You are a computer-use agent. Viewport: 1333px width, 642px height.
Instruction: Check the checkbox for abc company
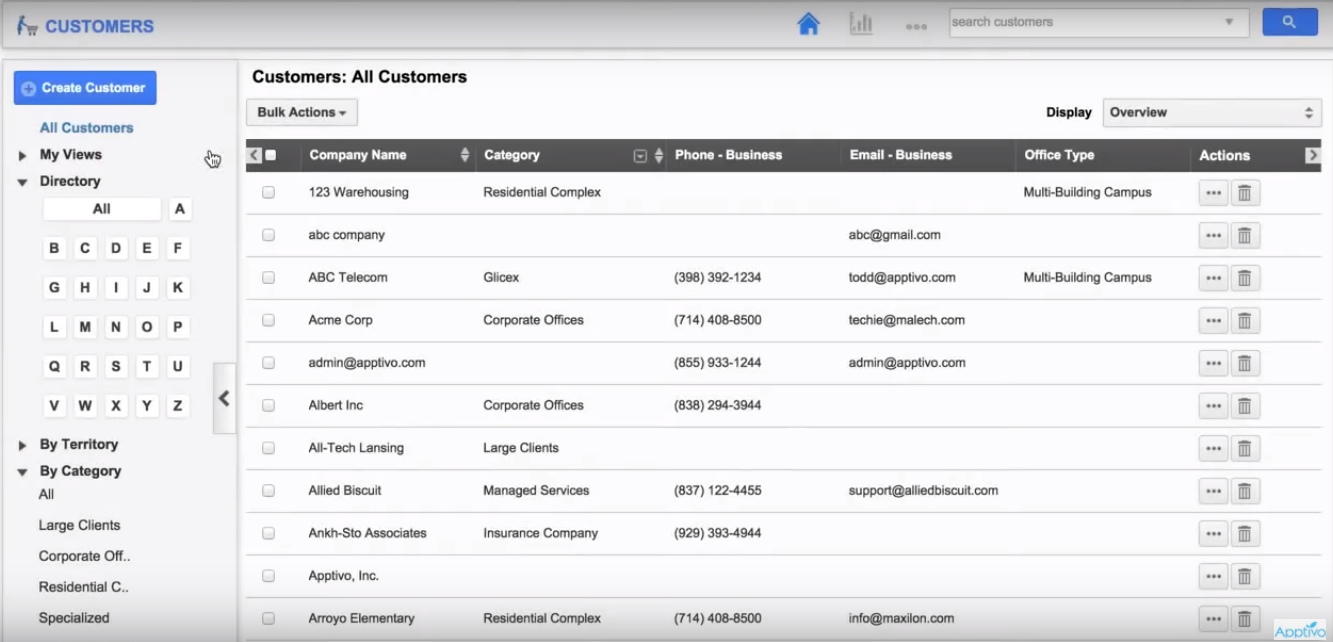click(x=268, y=234)
